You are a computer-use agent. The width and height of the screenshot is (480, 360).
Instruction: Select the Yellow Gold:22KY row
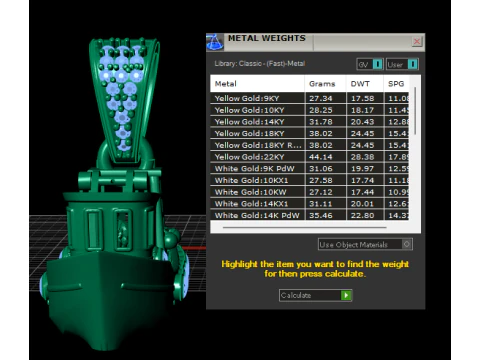coord(309,157)
